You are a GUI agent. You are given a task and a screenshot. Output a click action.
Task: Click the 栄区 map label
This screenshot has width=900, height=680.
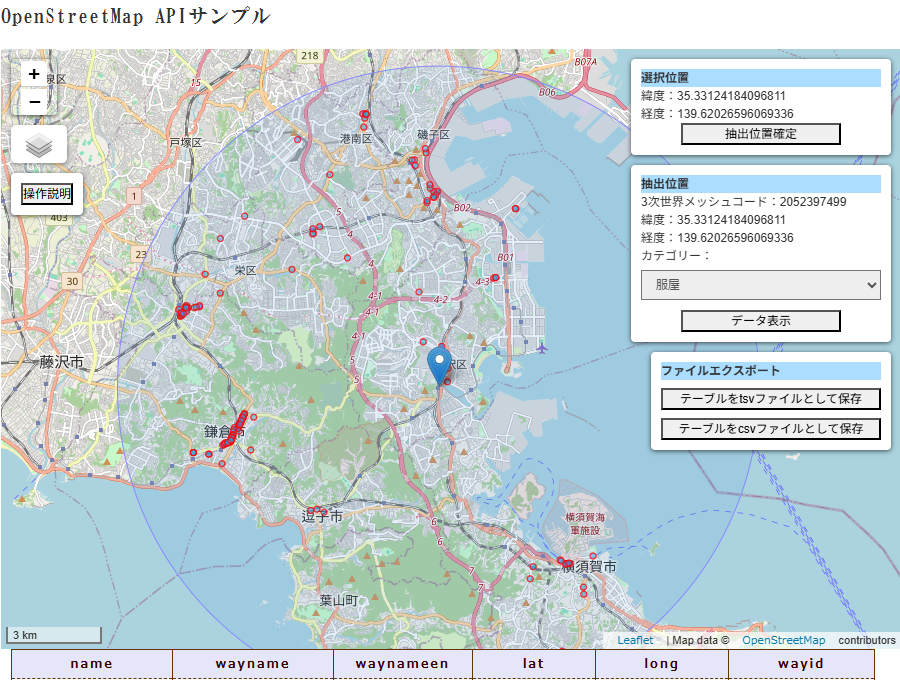[x=245, y=270]
